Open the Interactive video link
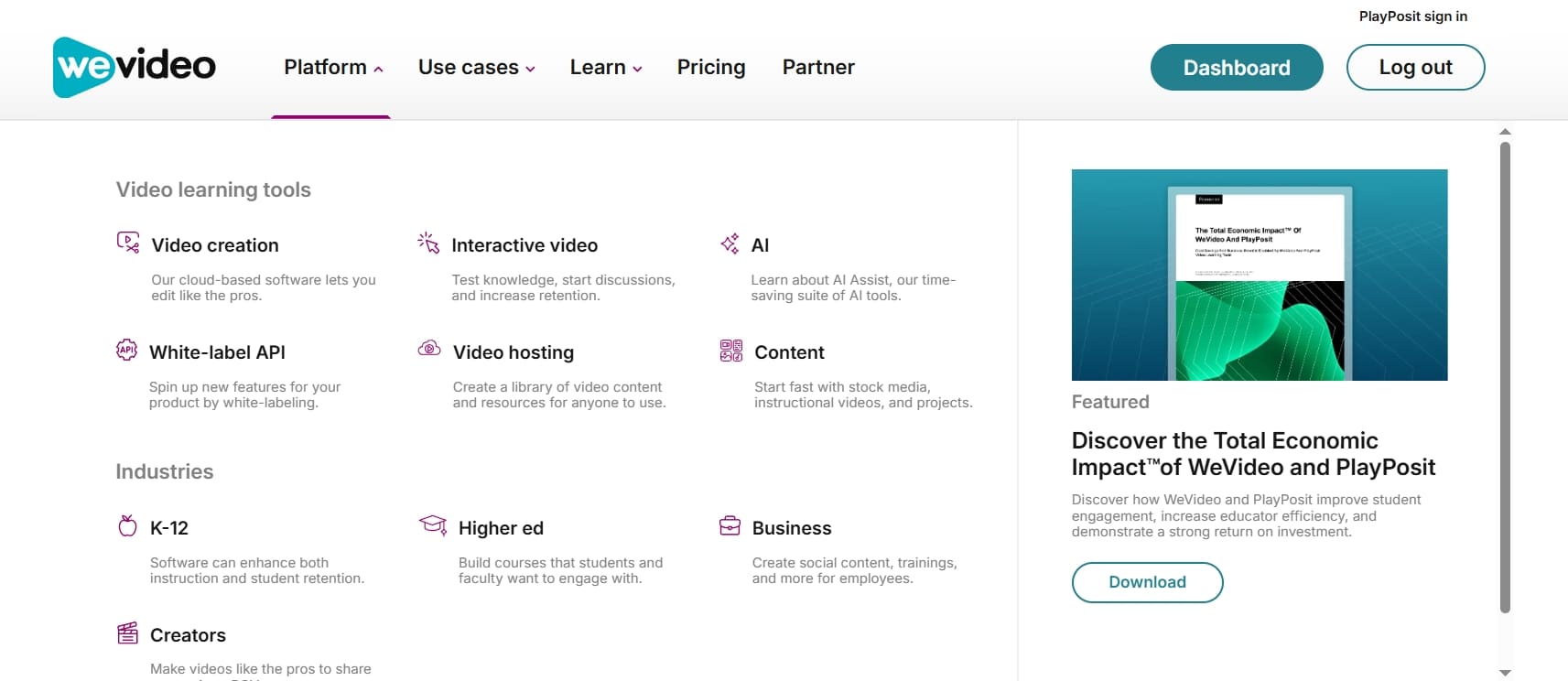Image resolution: width=1568 pixels, height=681 pixels. 524,245
